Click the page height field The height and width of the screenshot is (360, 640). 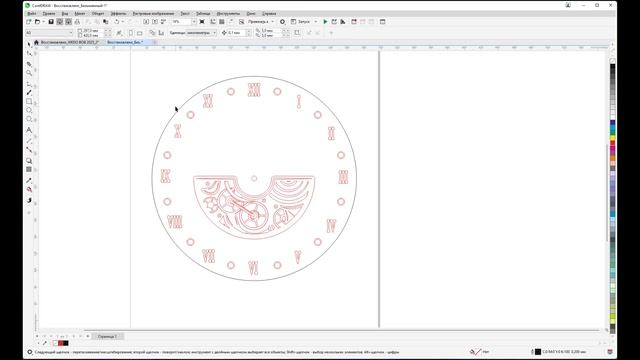click(93, 35)
